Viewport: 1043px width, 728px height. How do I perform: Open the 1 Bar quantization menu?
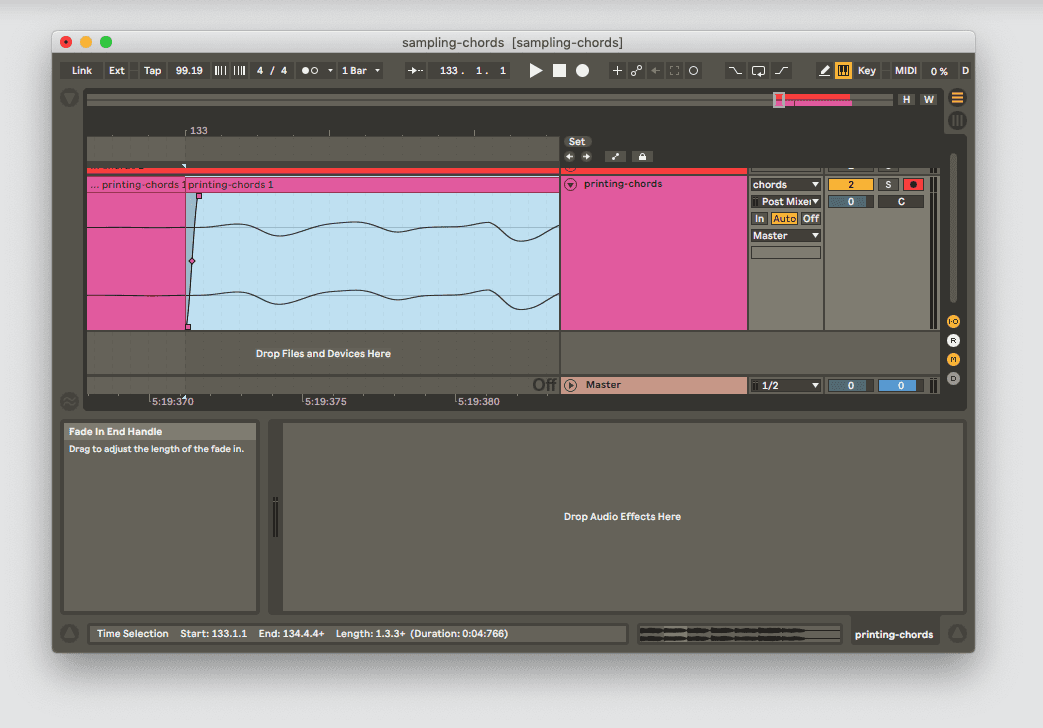pos(361,70)
